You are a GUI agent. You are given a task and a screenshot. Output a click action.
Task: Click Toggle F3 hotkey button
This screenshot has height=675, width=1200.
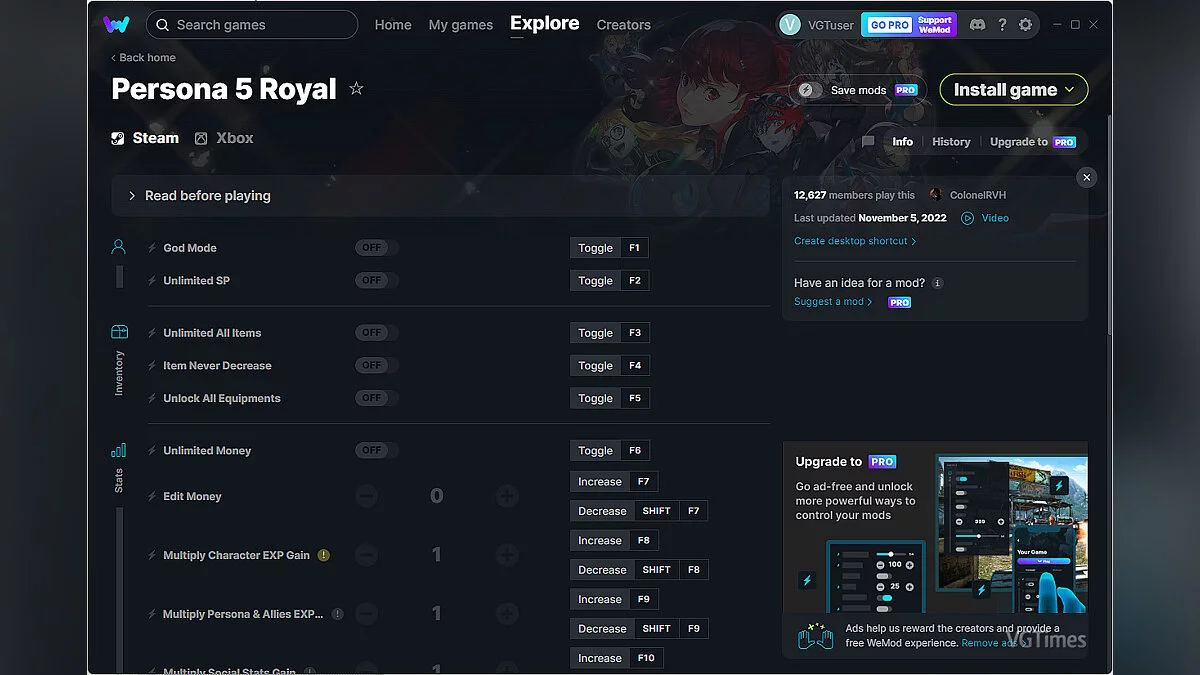point(610,332)
